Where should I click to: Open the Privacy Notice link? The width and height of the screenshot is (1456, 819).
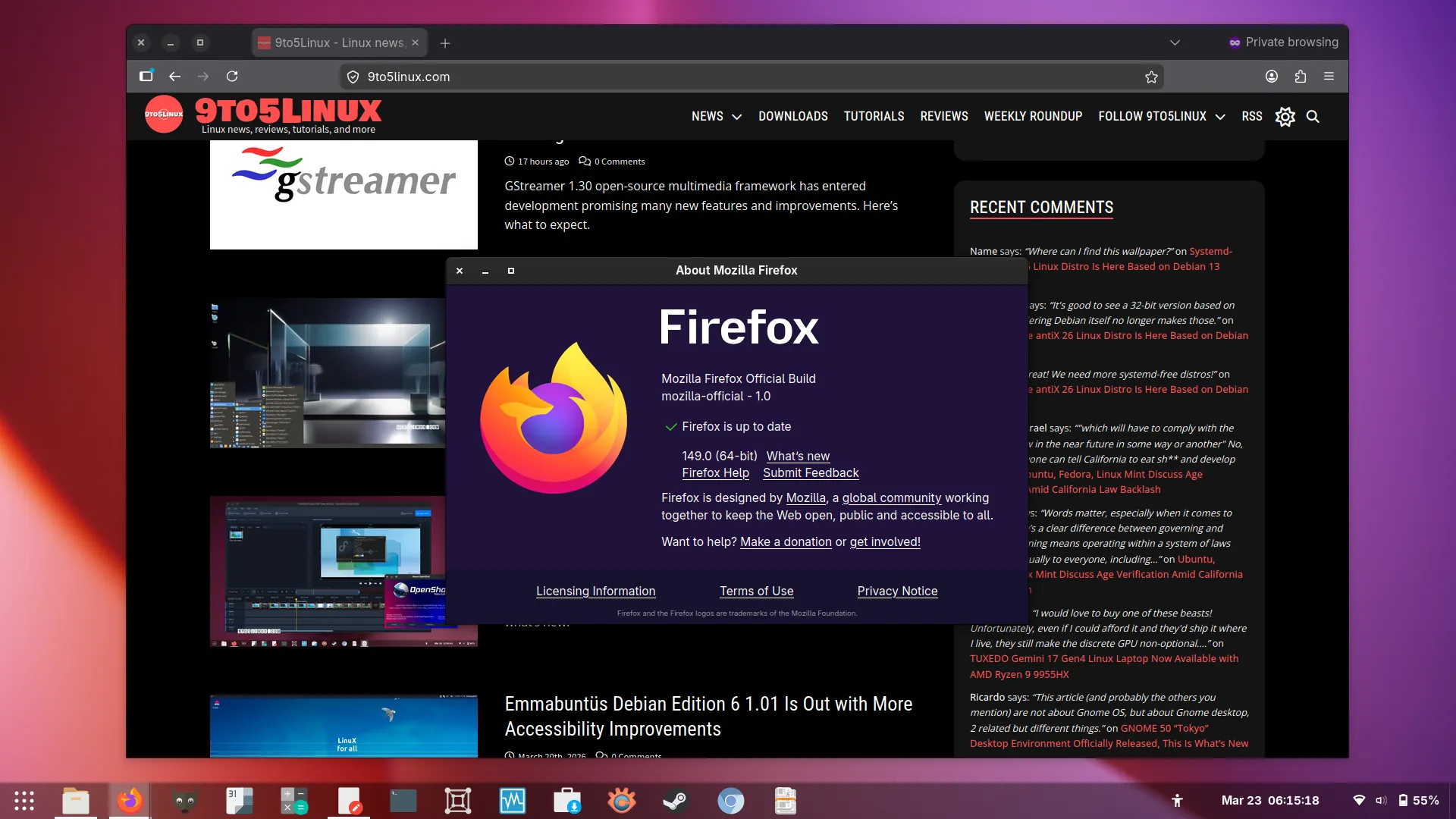[897, 591]
